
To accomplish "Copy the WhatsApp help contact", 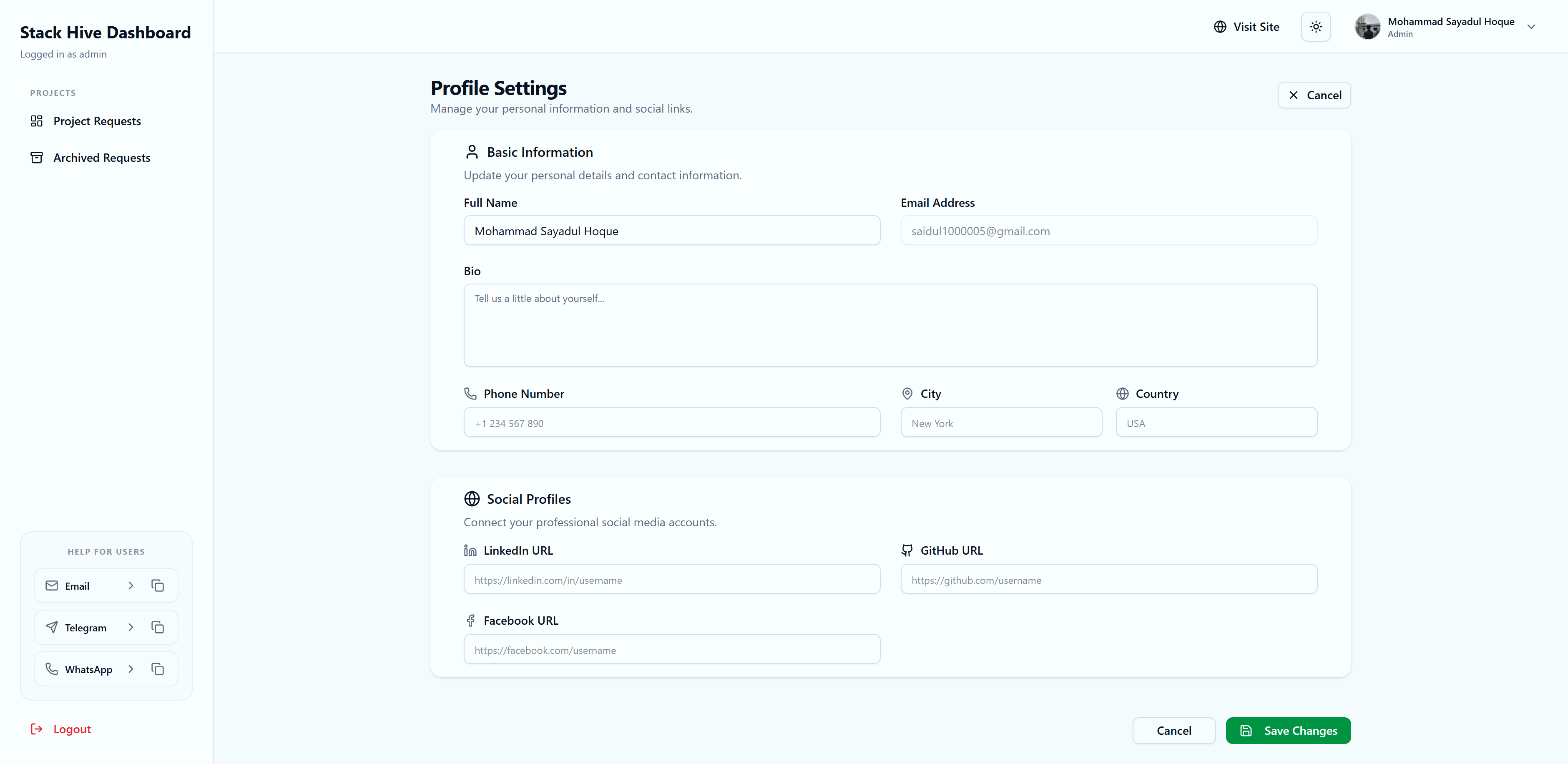I will pos(158,669).
